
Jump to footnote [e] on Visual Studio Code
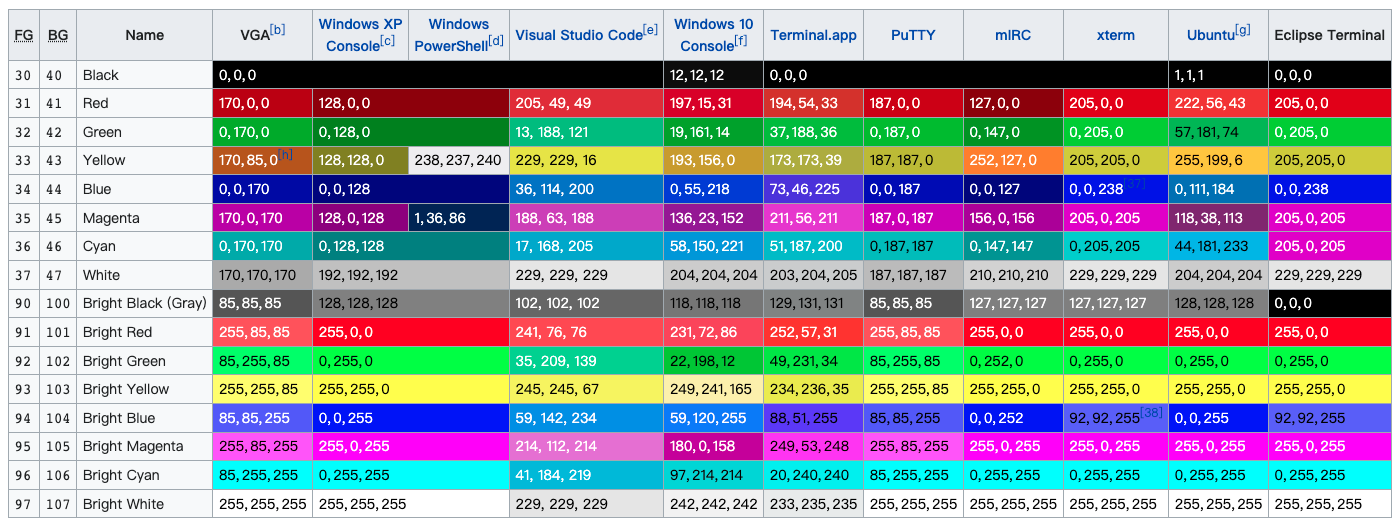pyautogui.click(x=651, y=30)
